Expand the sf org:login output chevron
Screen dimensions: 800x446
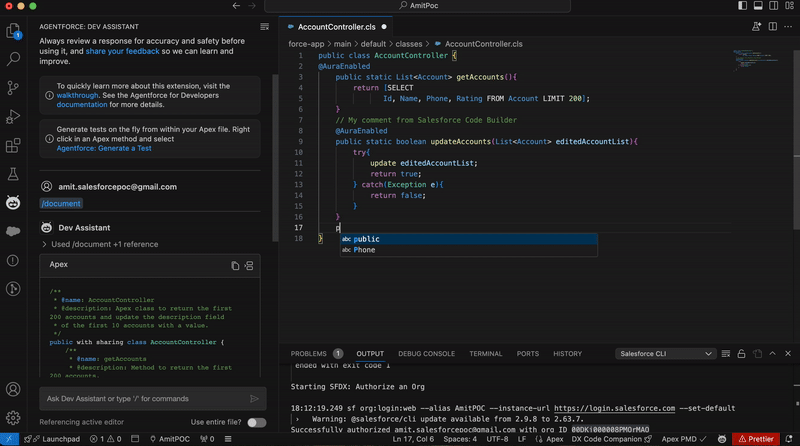(297, 419)
